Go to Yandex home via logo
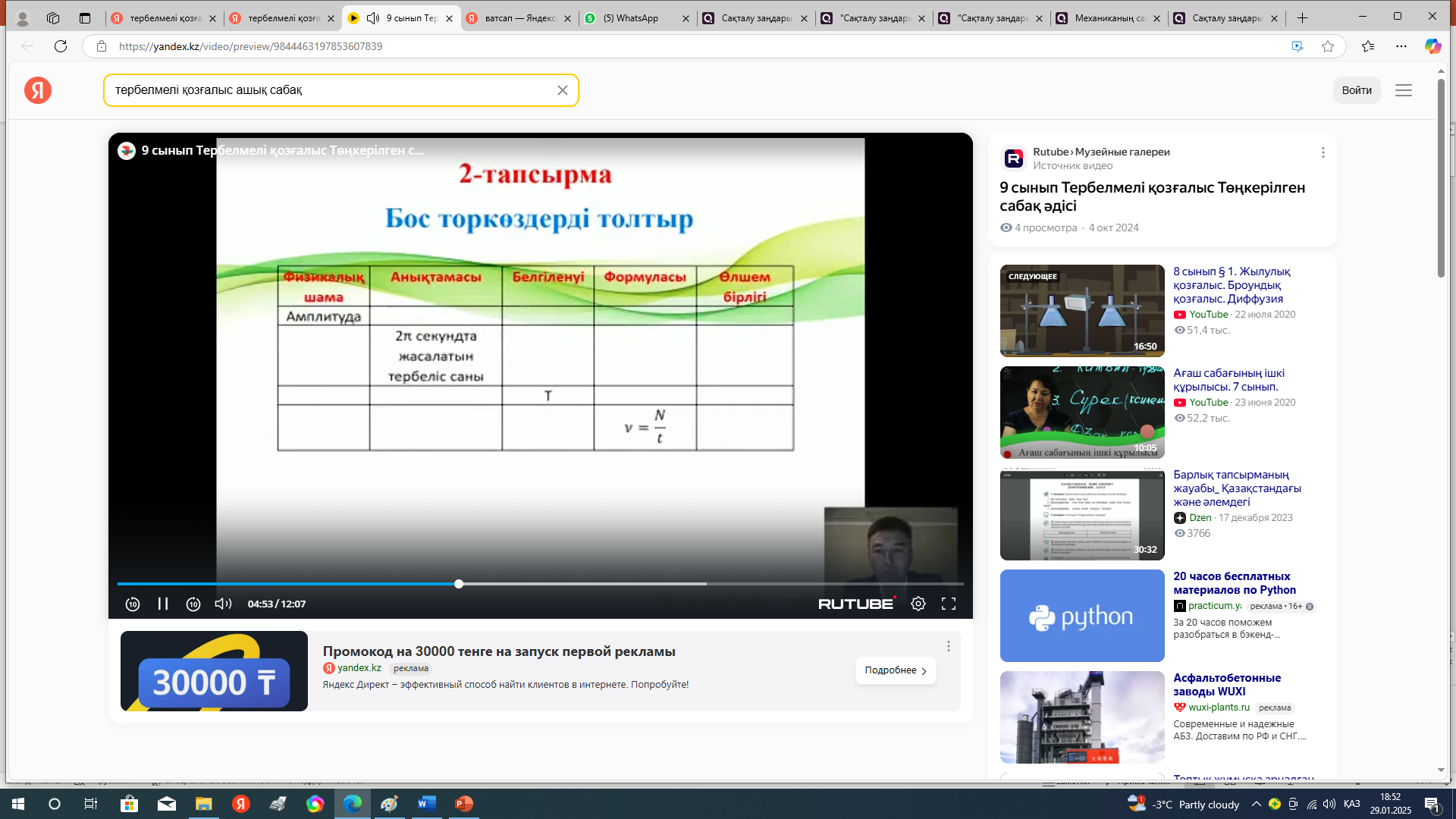This screenshot has width=1456, height=819. click(x=38, y=90)
